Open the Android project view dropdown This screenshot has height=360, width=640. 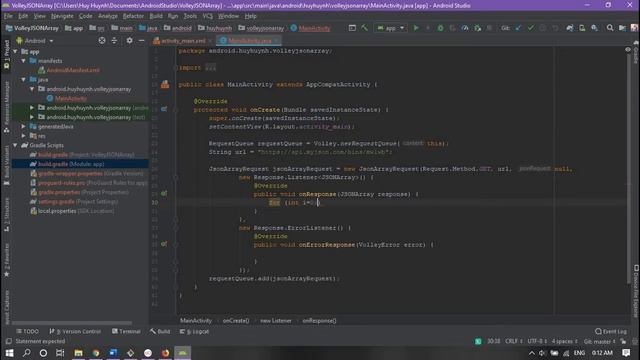[x=35, y=40]
